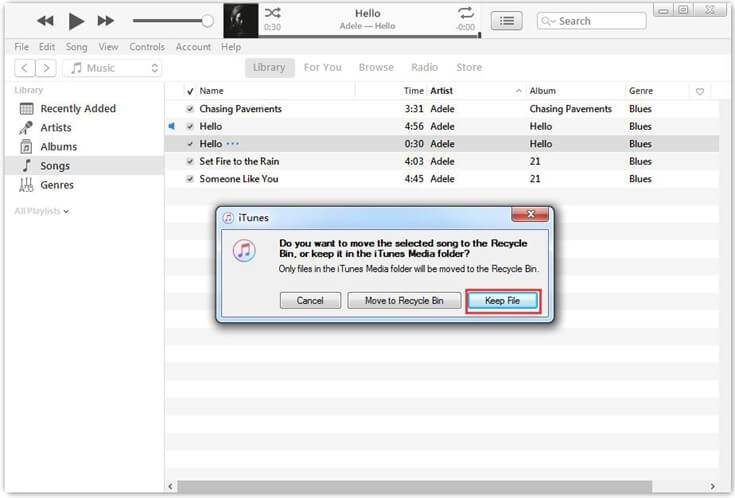Click Cancel in the iTunes dialog
This screenshot has height=498, width=735.
(310, 301)
